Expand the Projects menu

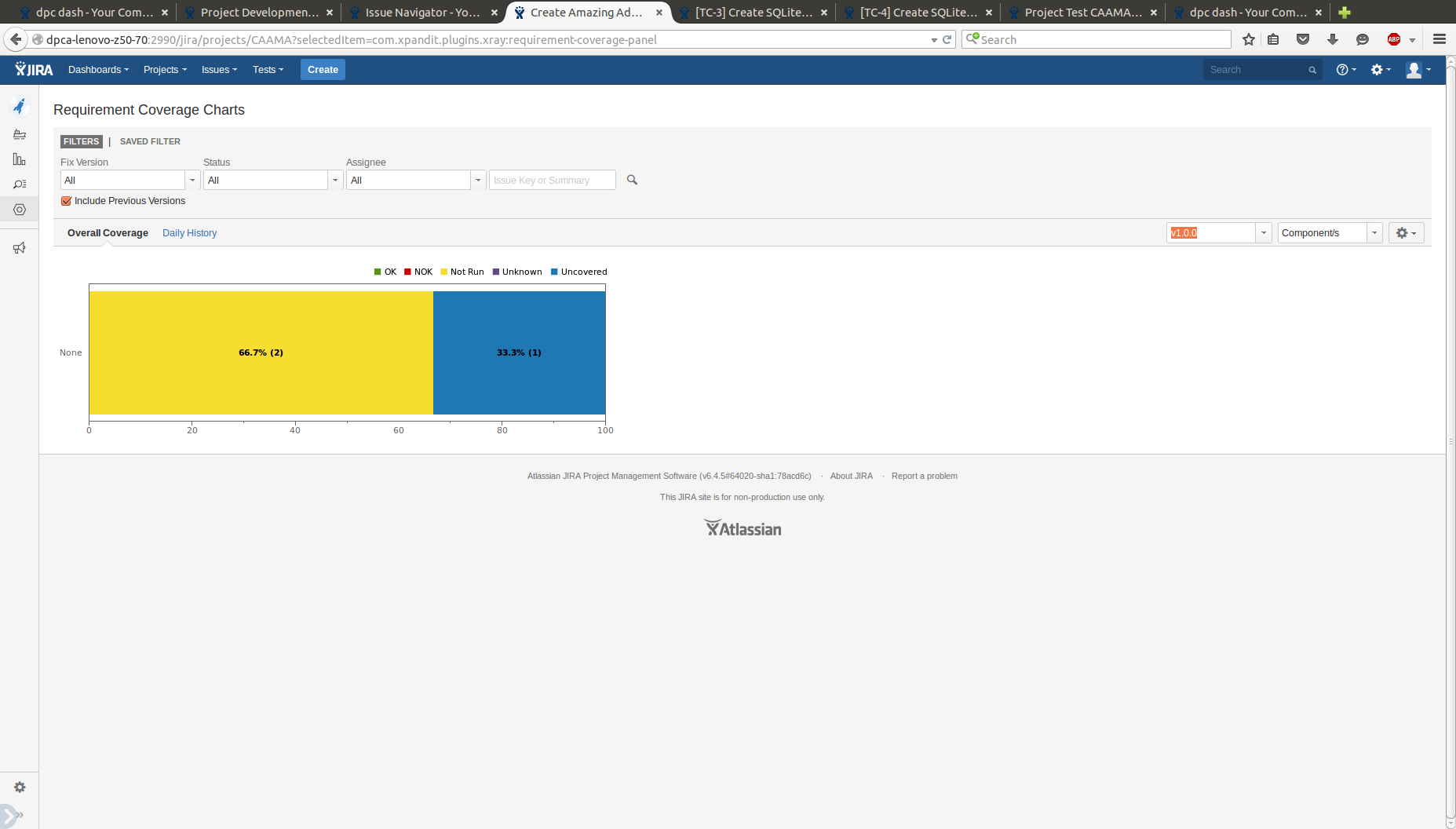[x=165, y=70]
